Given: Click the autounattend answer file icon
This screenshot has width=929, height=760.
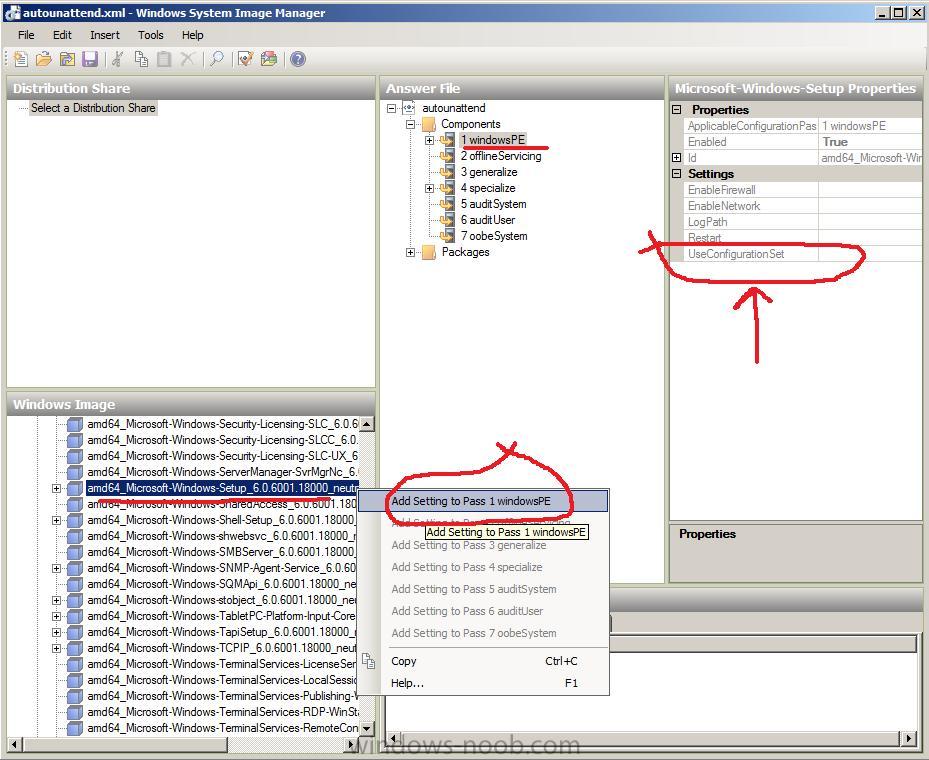Looking at the screenshot, I should coord(409,108).
